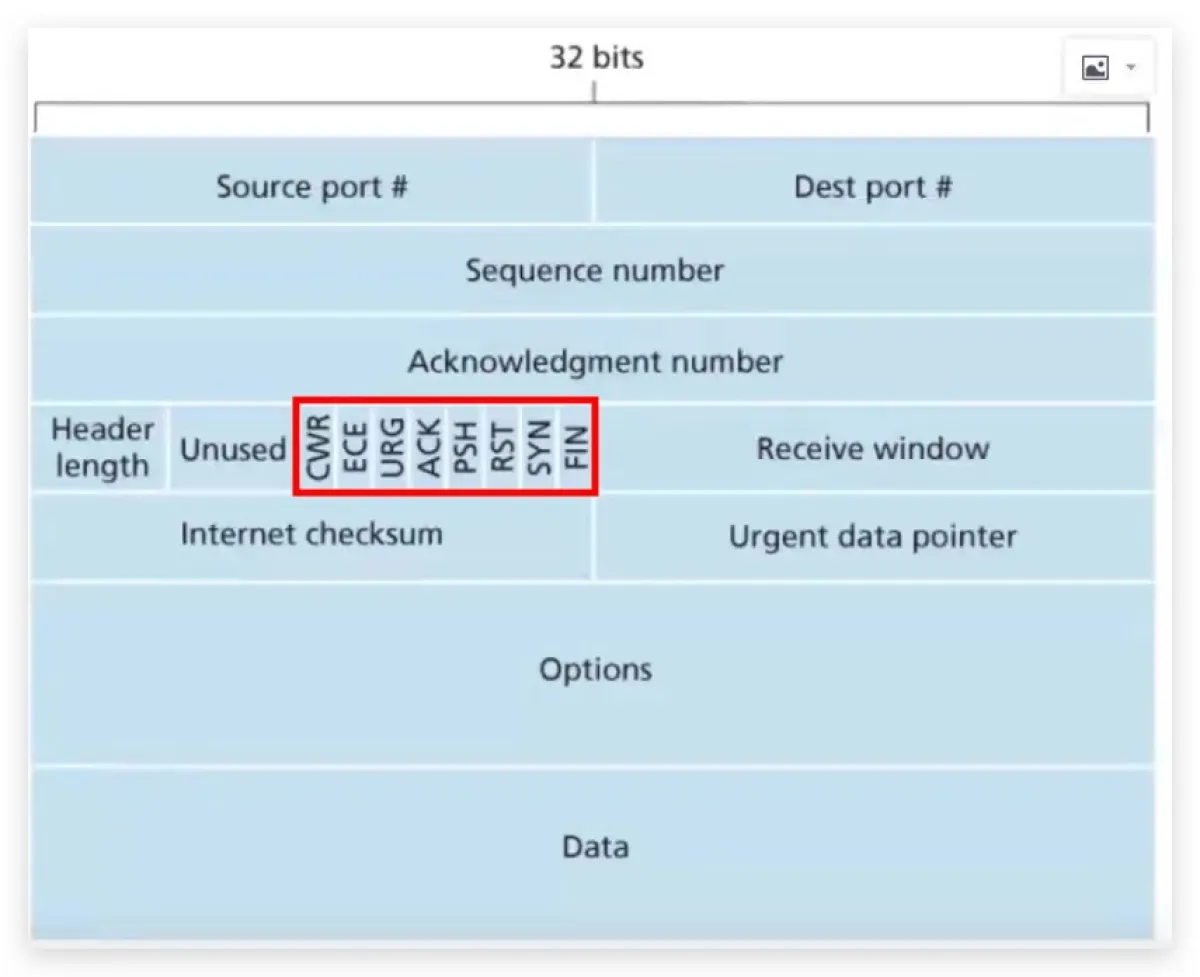This screenshot has height=977, width=1200.
Task: Select the URG flag bit
Action: point(392,448)
